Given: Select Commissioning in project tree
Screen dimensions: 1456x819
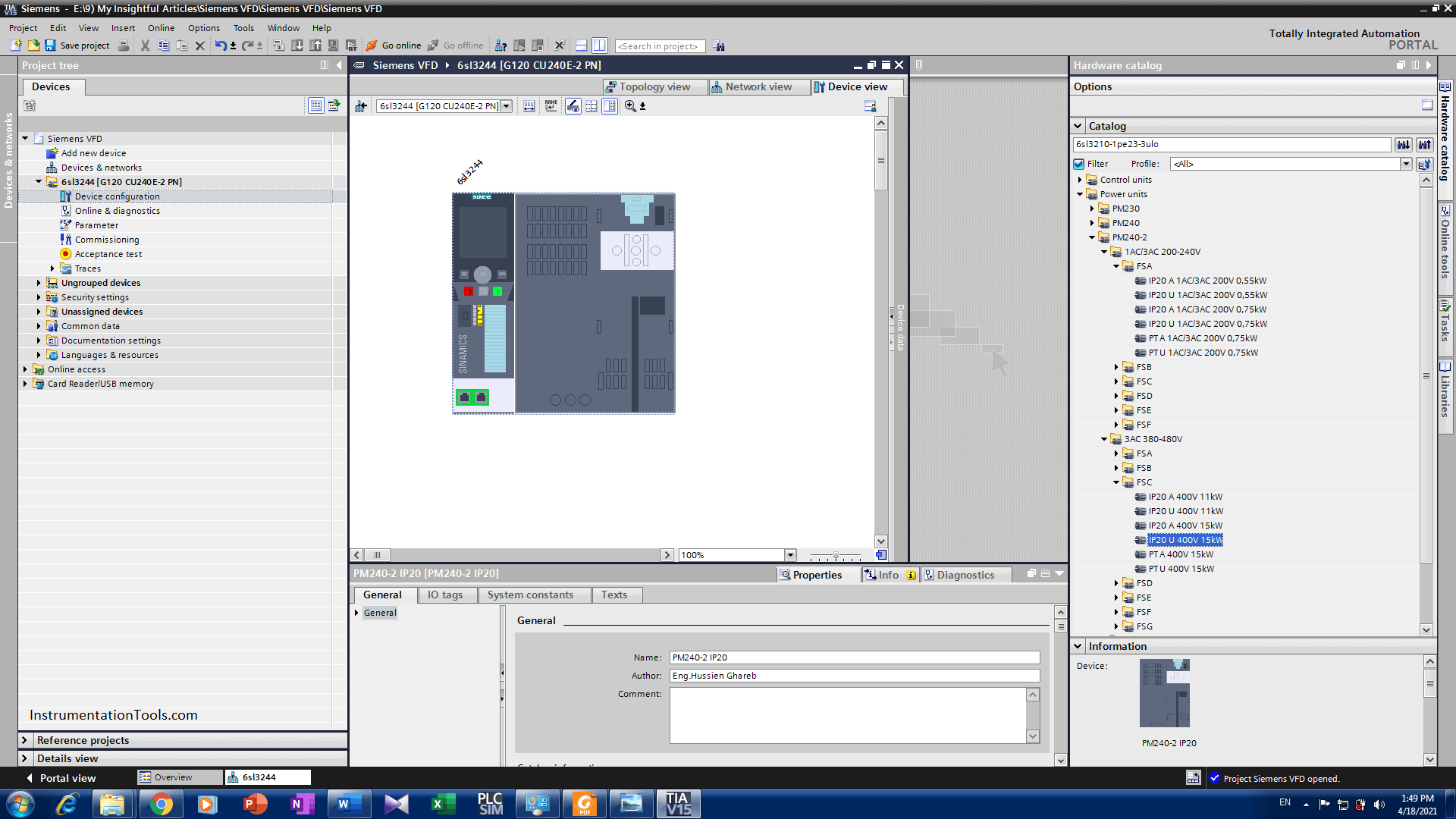Looking at the screenshot, I should coord(107,240).
